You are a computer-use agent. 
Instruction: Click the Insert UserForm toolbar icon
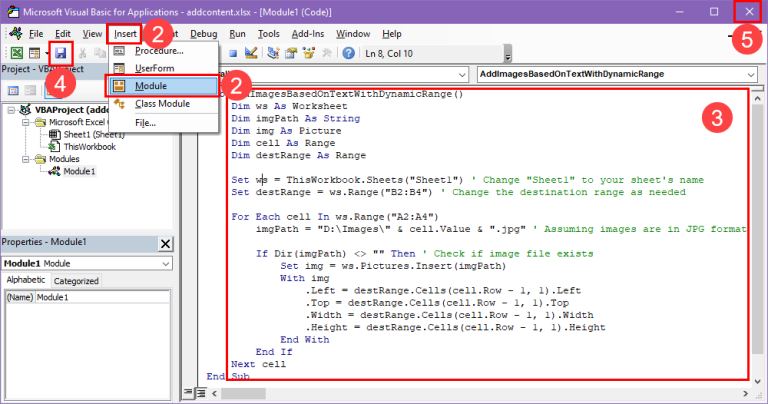tap(34, 53)
